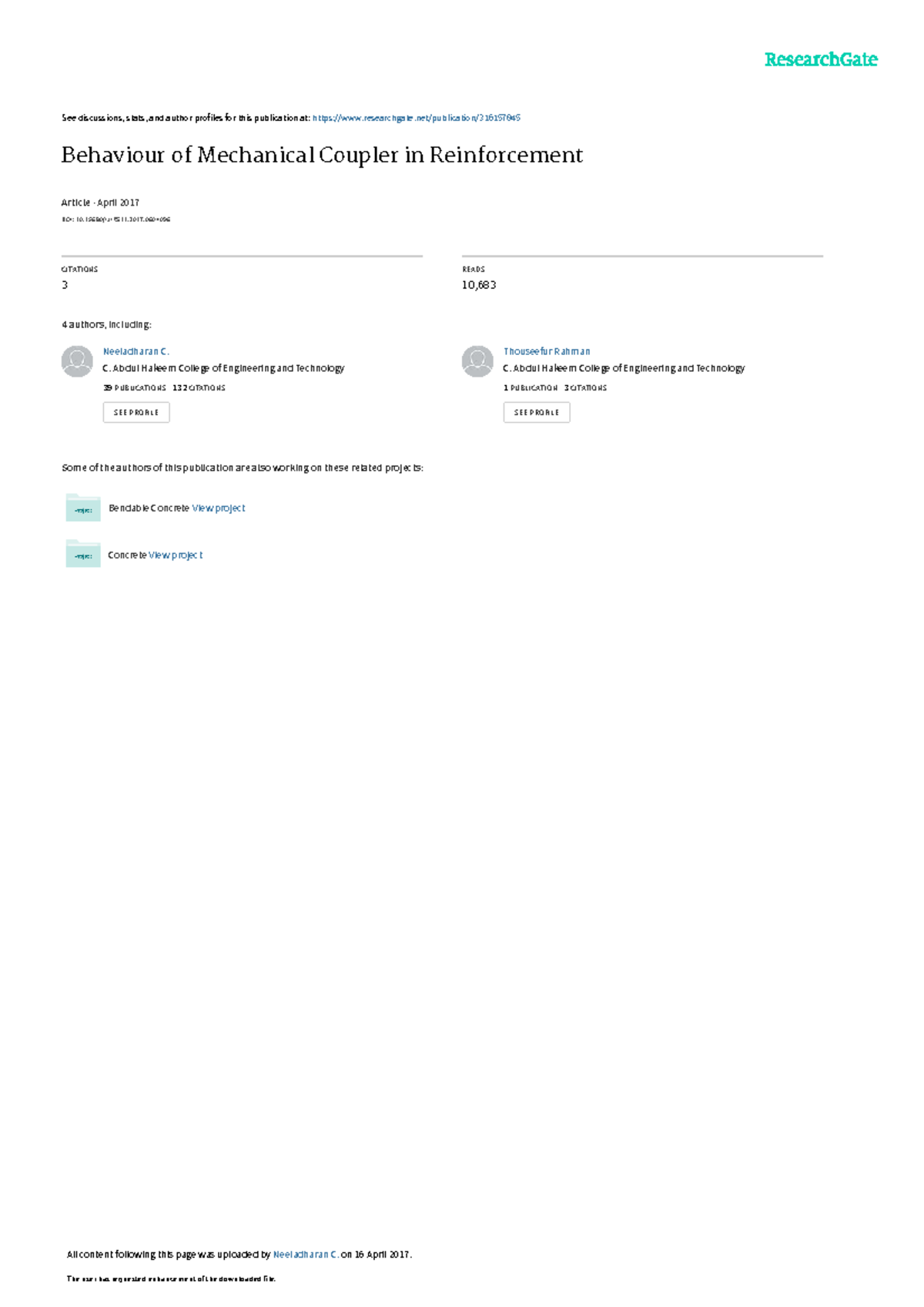
Task: Open View project link for Concrete
Action: tap(176, 555)
